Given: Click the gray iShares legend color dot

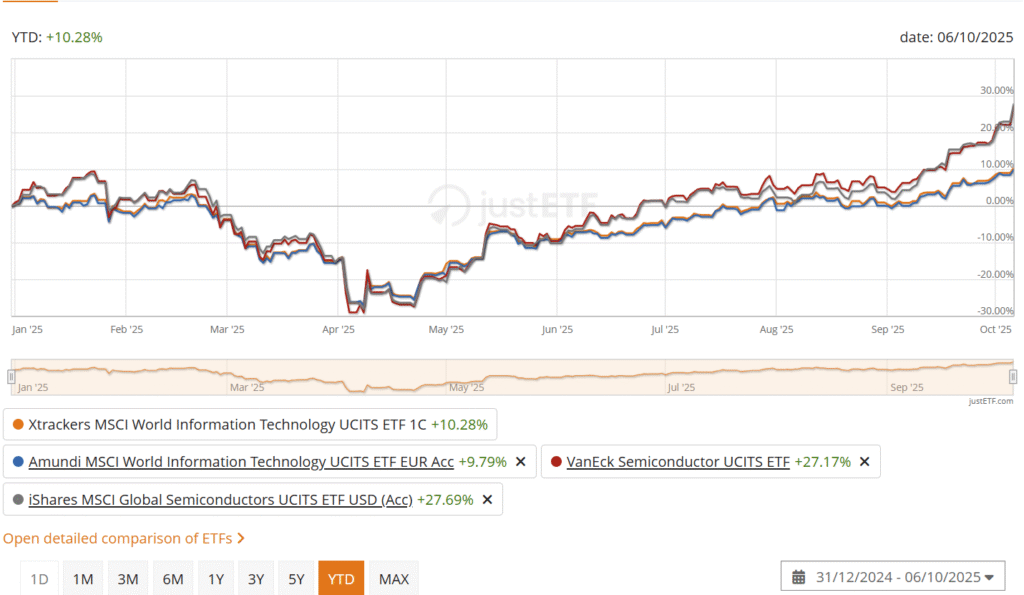Looking at the screenshot, I should click(19, 499).
